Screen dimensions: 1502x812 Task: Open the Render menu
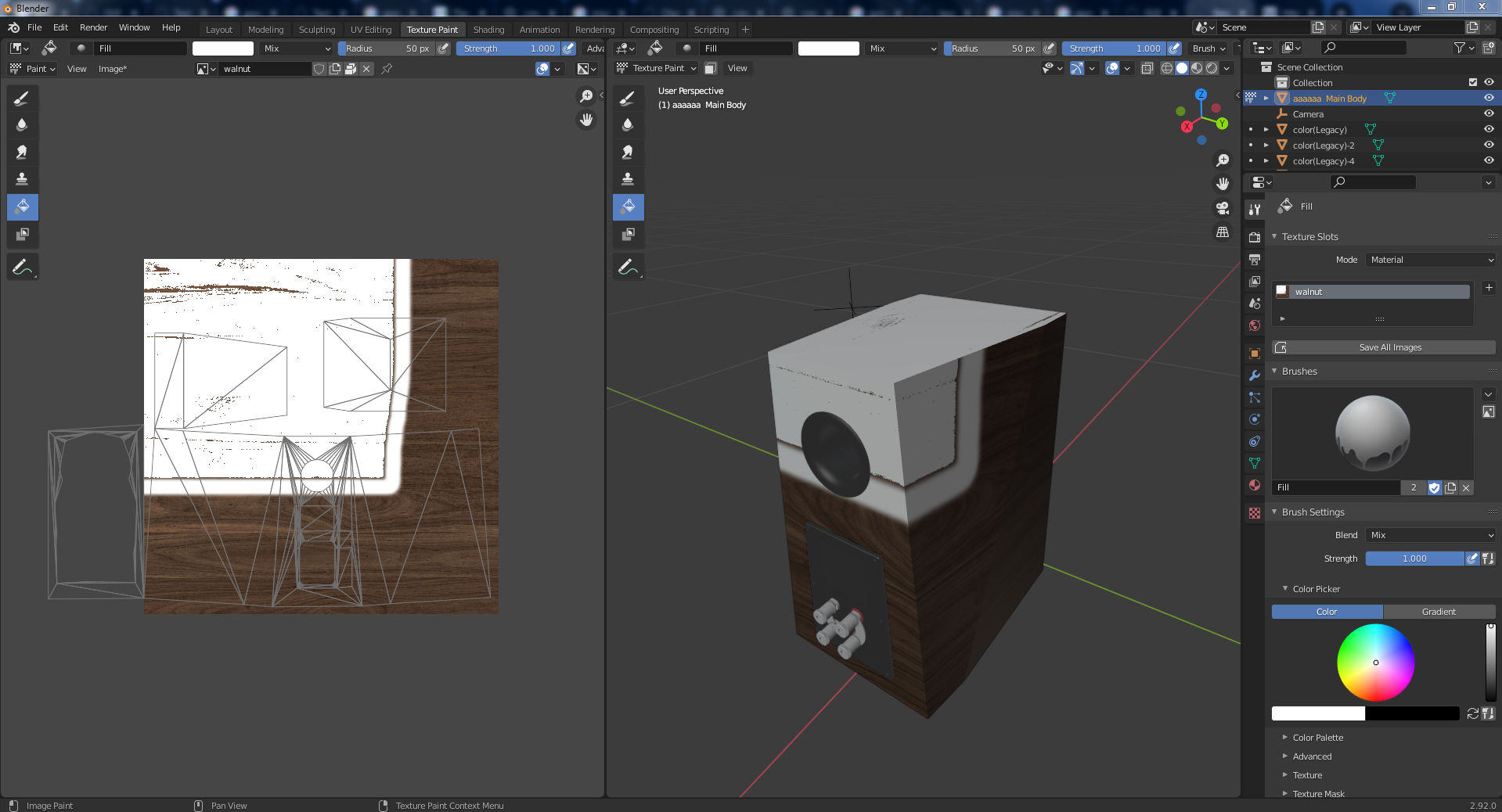(x=93, y=27)
